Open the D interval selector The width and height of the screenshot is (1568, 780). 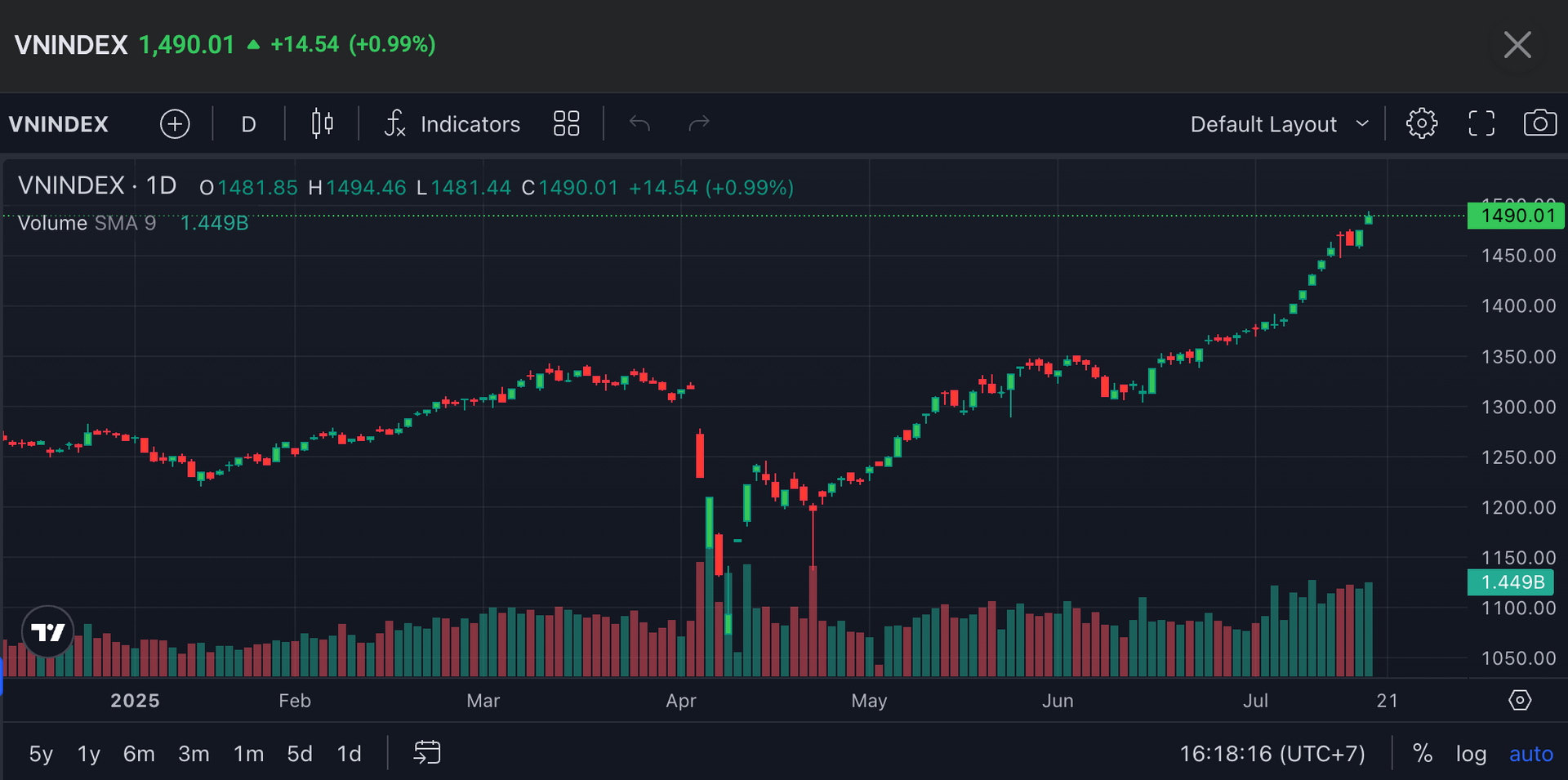click(x=249, y=124)
